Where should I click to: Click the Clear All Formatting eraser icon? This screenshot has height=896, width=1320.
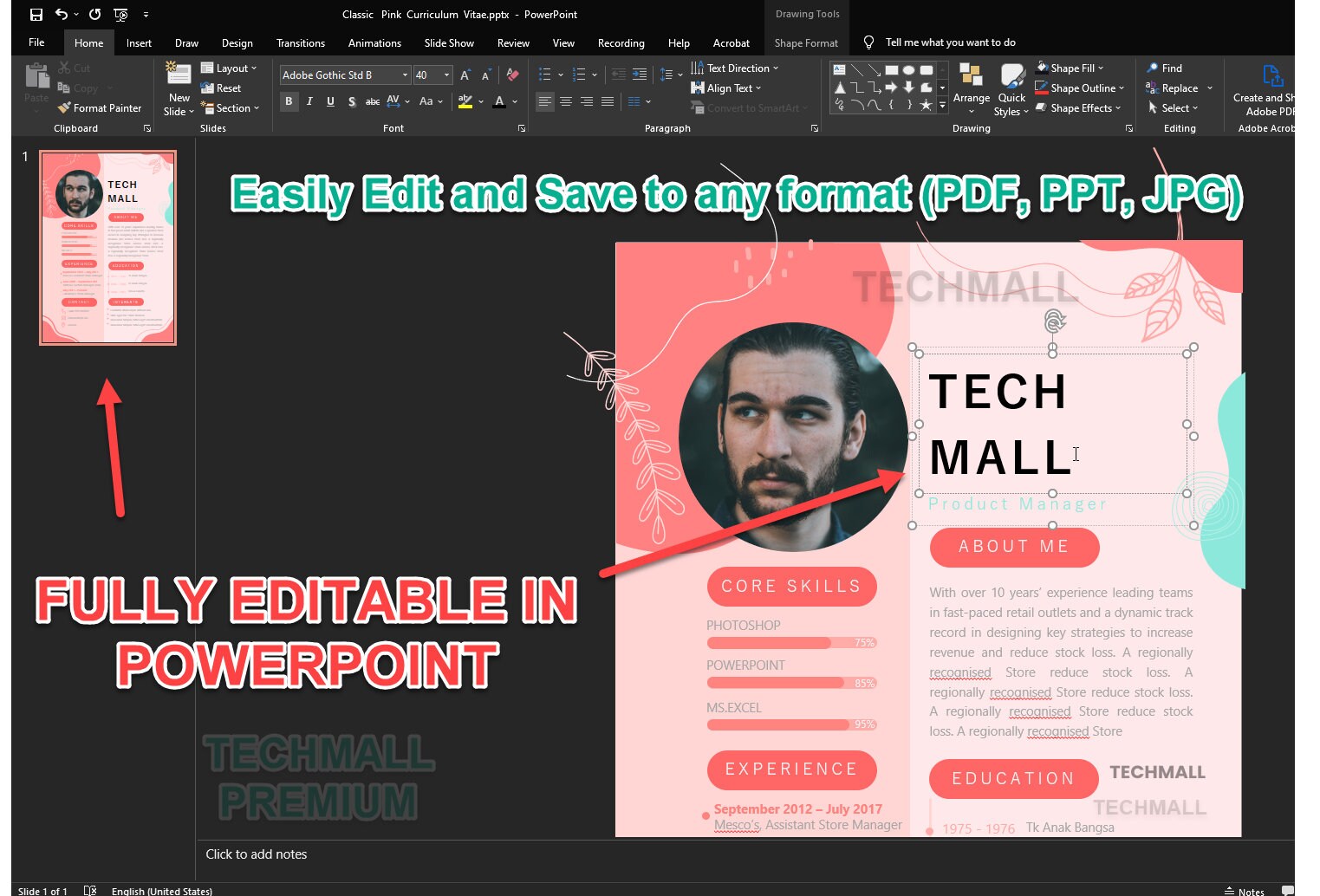point(512,75)
